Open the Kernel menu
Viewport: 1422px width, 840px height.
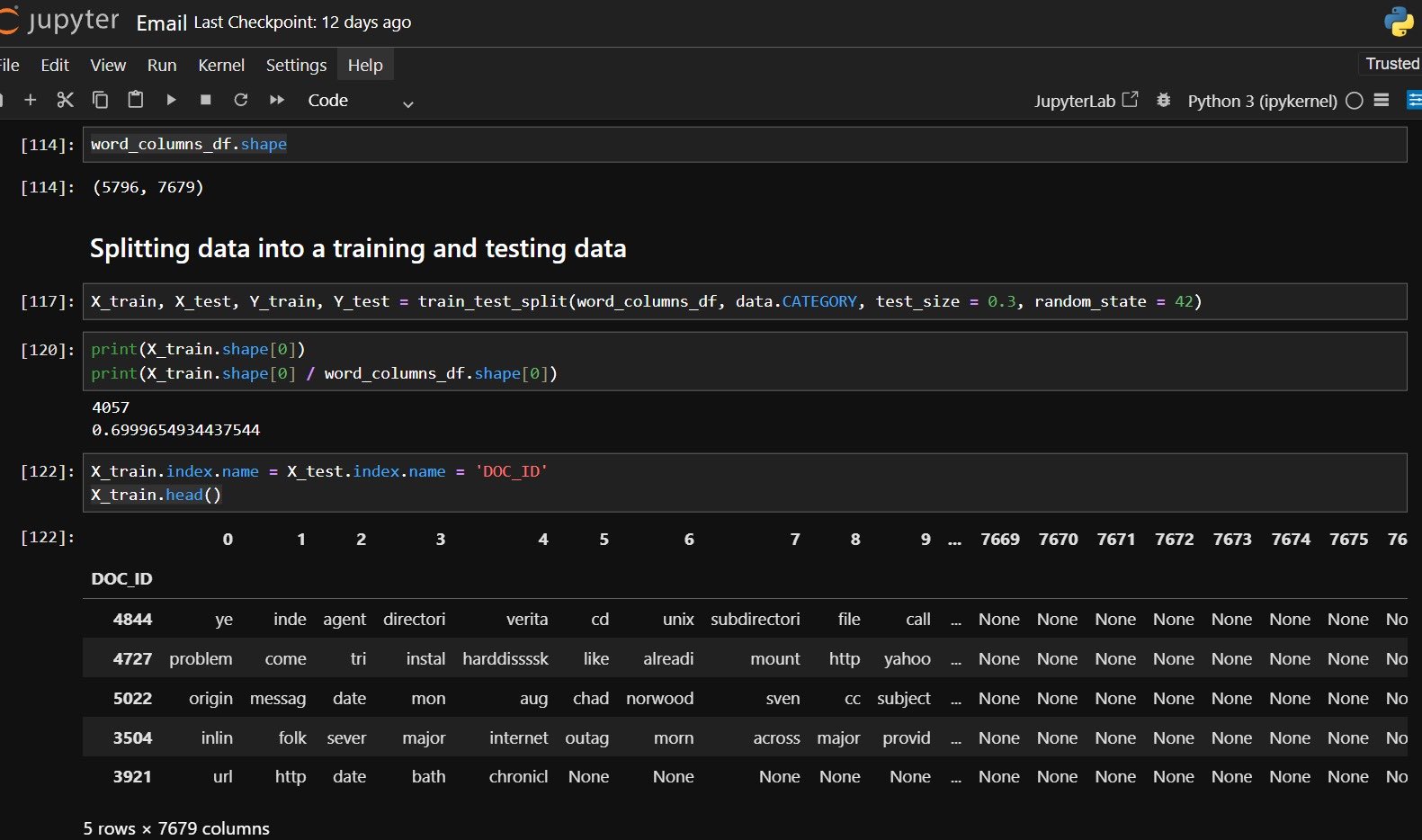pyautogui.click(x=221, y=66)
